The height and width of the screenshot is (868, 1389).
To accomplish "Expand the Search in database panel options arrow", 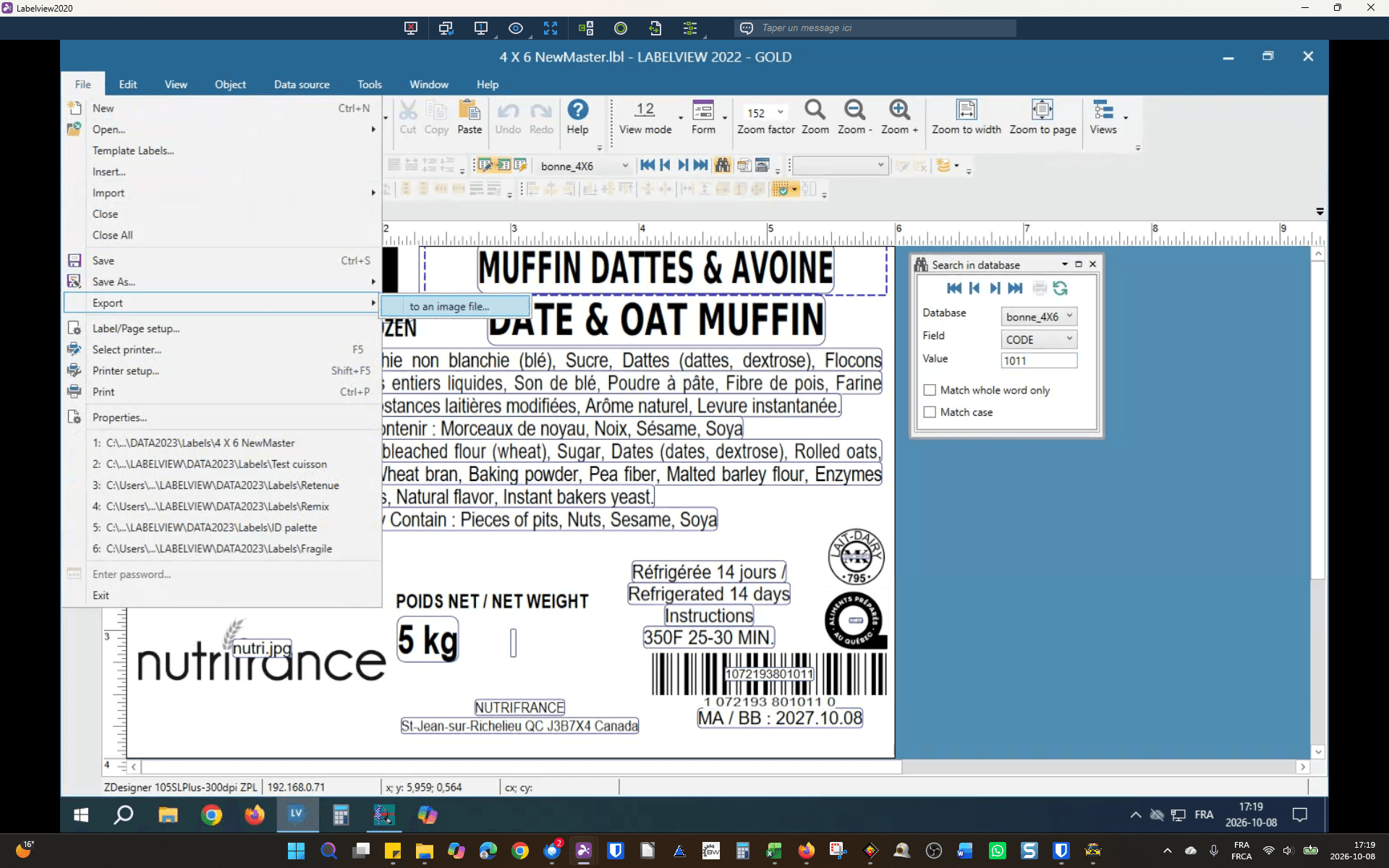I will pos(1065,265).
